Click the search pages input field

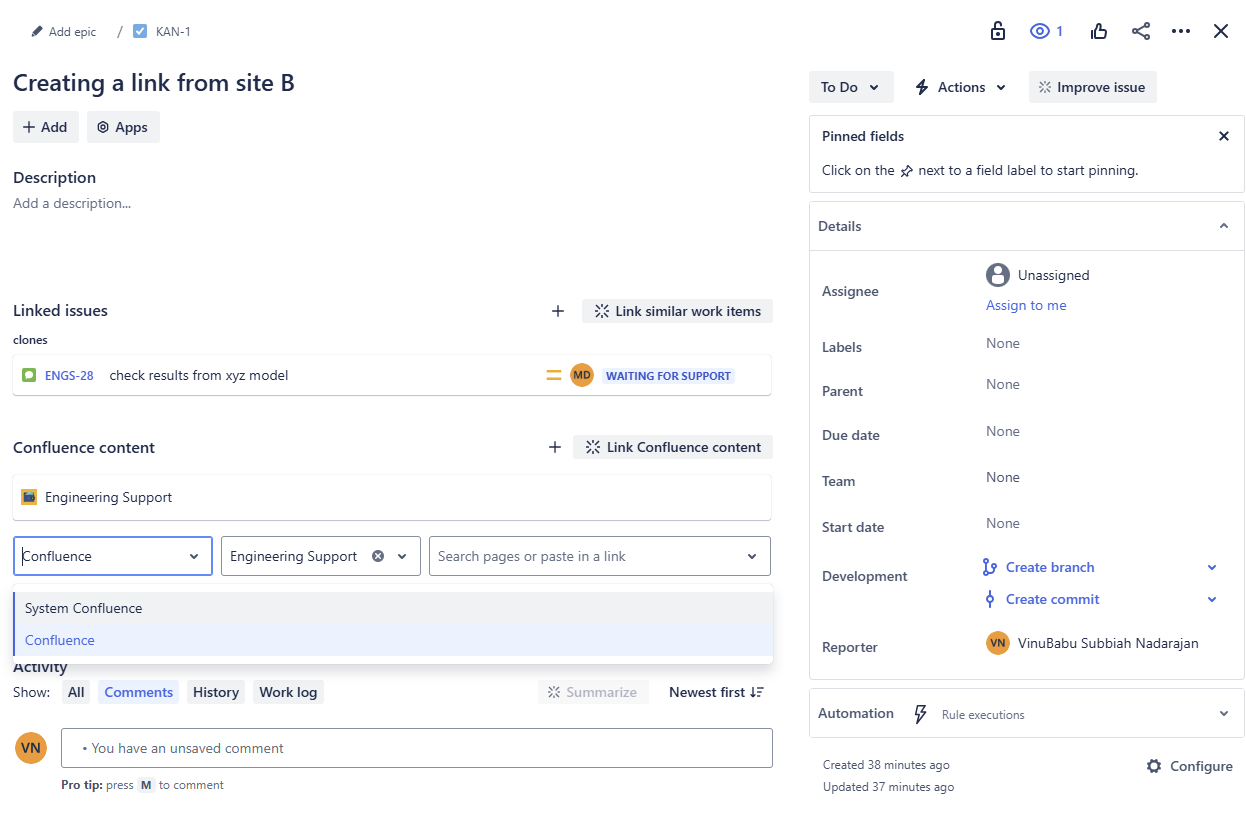coord(588,556)
